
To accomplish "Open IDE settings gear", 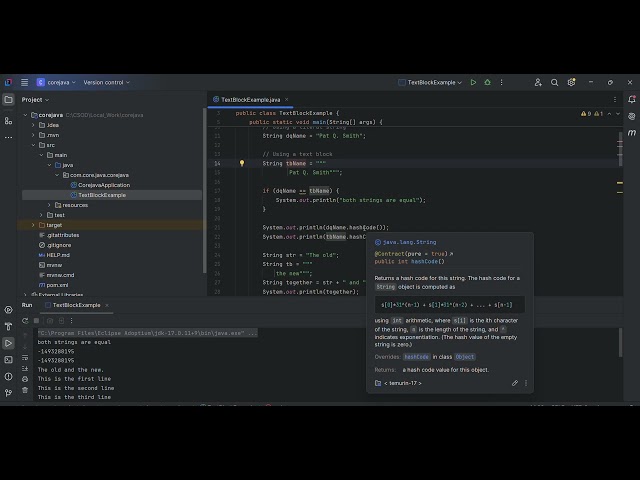I will [x=571, y=82].
